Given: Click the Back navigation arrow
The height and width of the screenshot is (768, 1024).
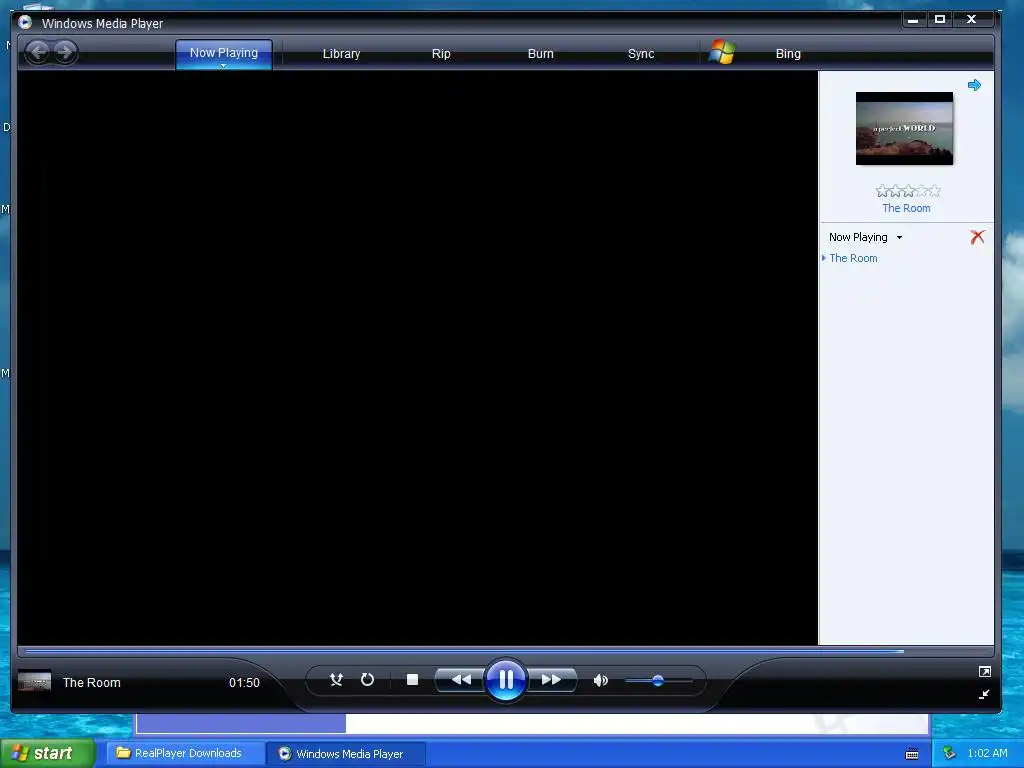Looking at the screenshot, I should click(38, 52).
